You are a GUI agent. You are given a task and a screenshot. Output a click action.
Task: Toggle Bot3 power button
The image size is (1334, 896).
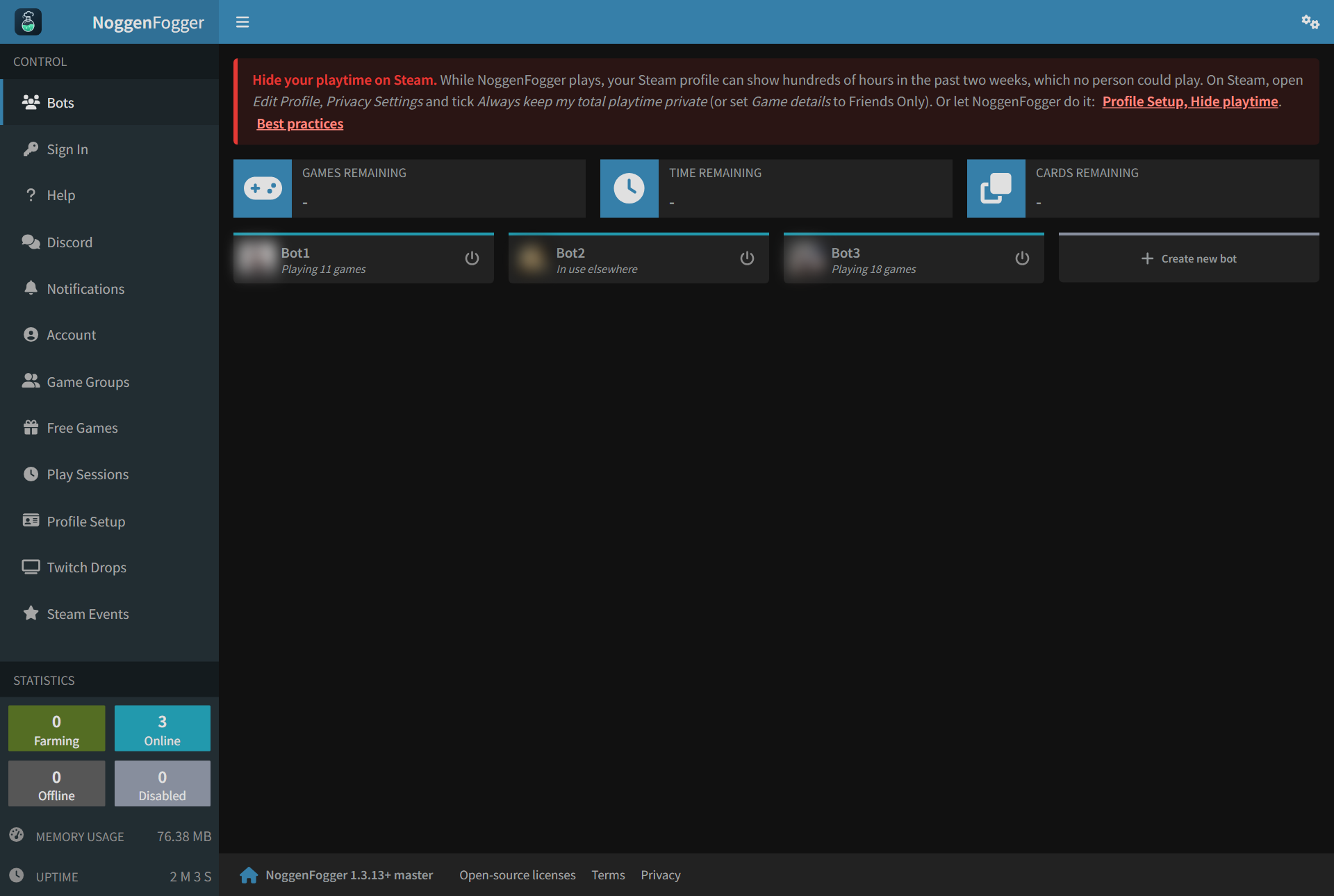pyautogui.click(x=1022, y=258)
